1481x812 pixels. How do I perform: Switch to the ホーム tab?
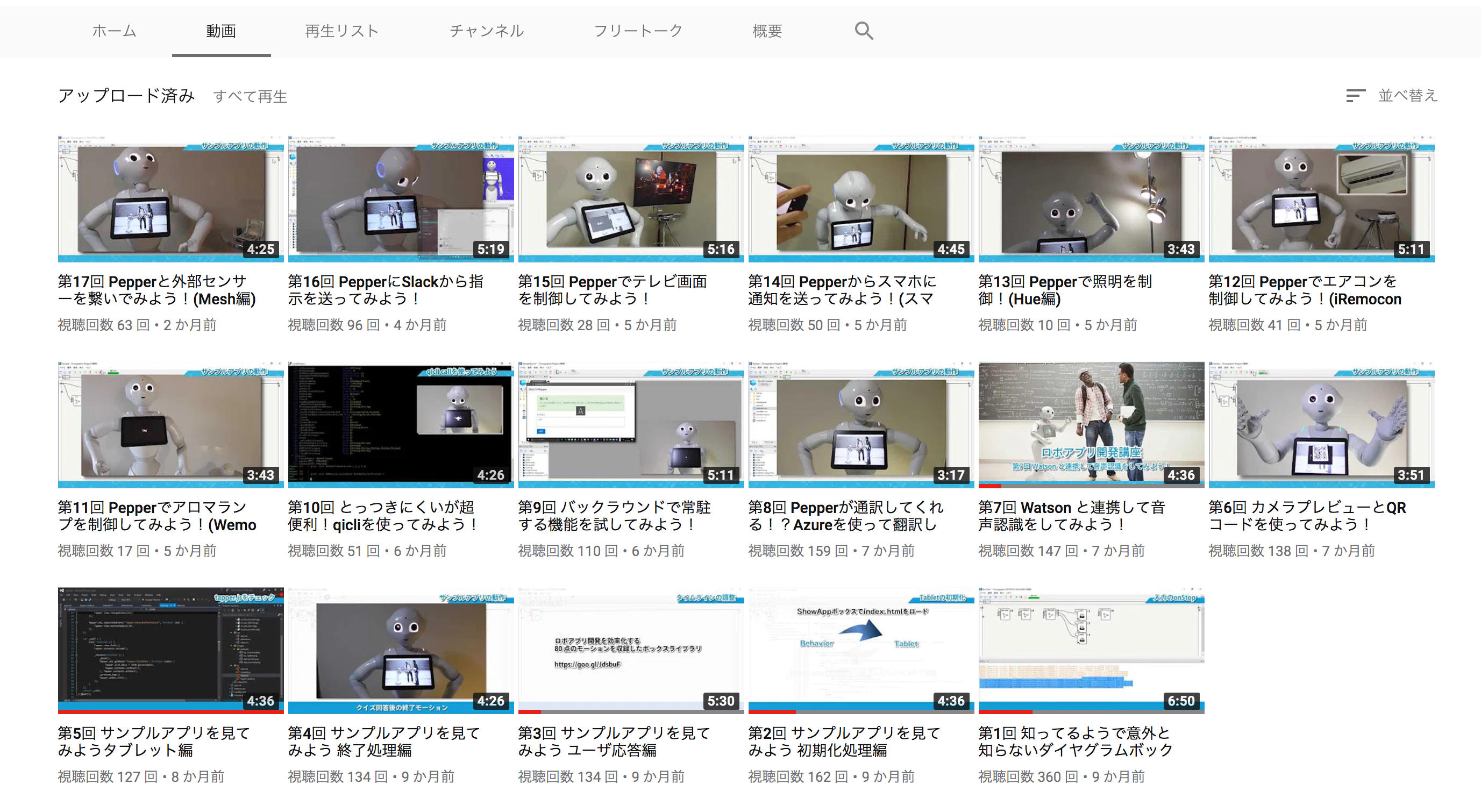[x=114, y=31]
